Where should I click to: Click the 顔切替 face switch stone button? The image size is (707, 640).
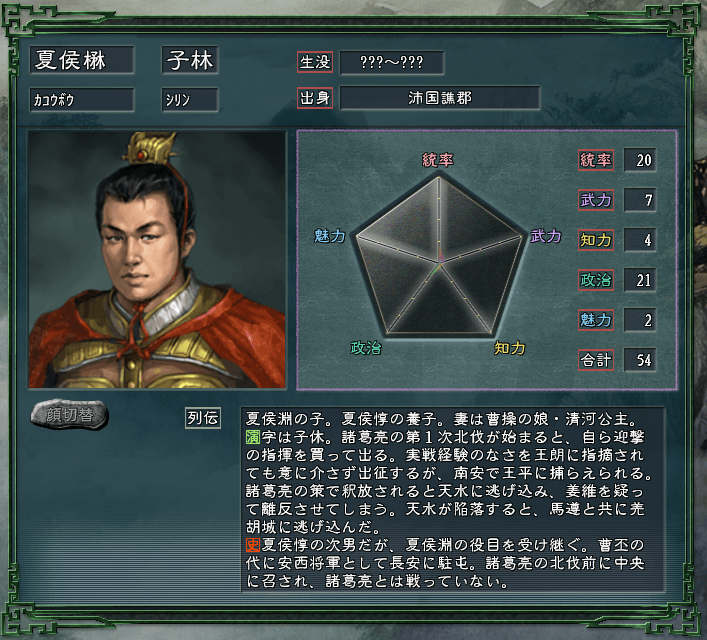click(70, 414)
